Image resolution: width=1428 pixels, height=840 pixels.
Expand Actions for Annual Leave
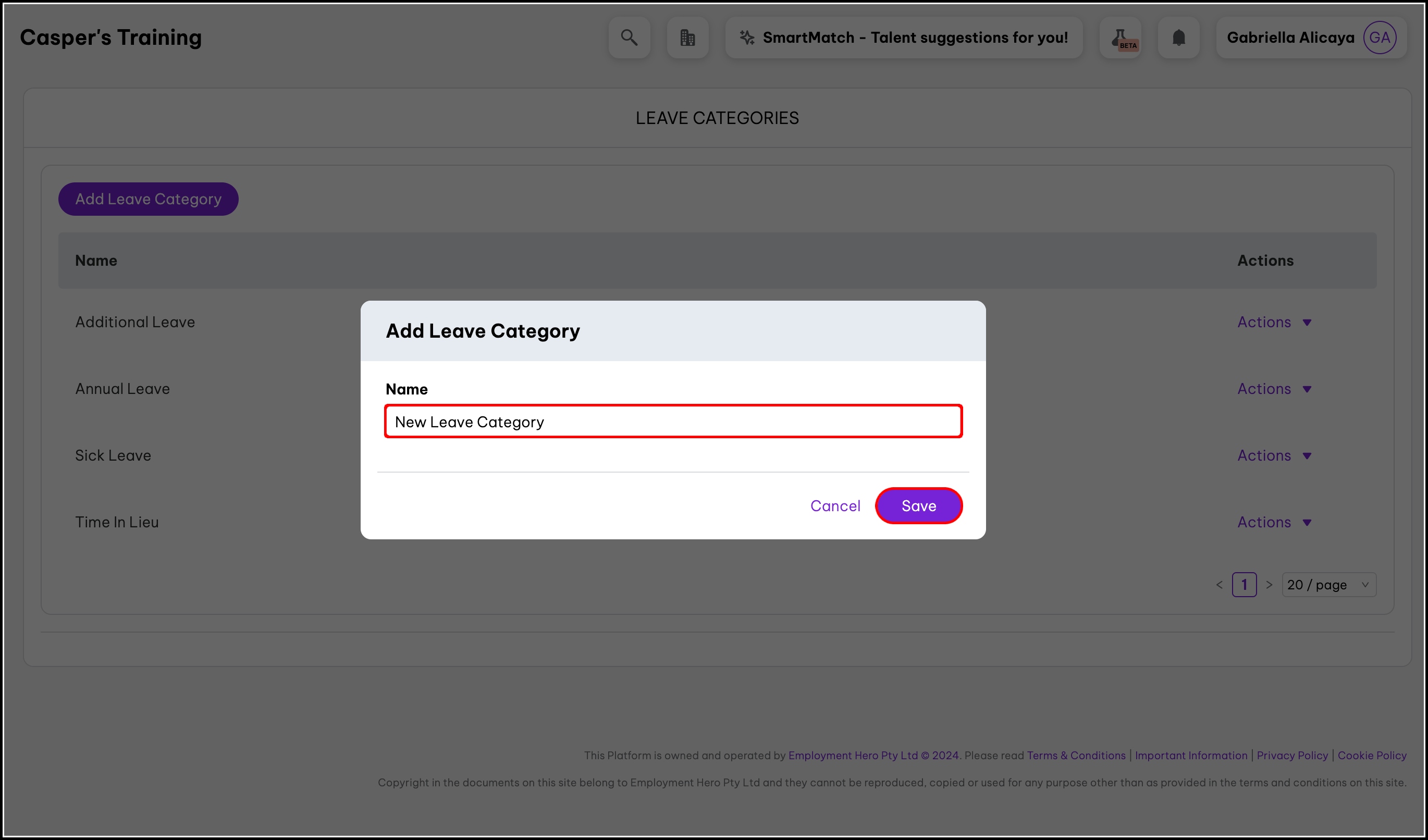coord(1274,389)
